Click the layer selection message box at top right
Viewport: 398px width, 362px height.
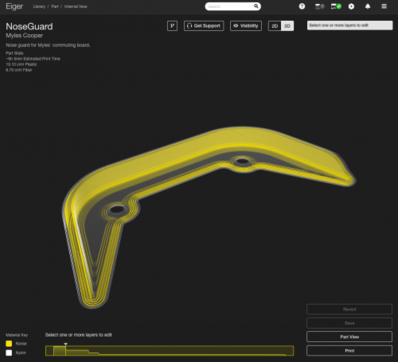point(350,25)
